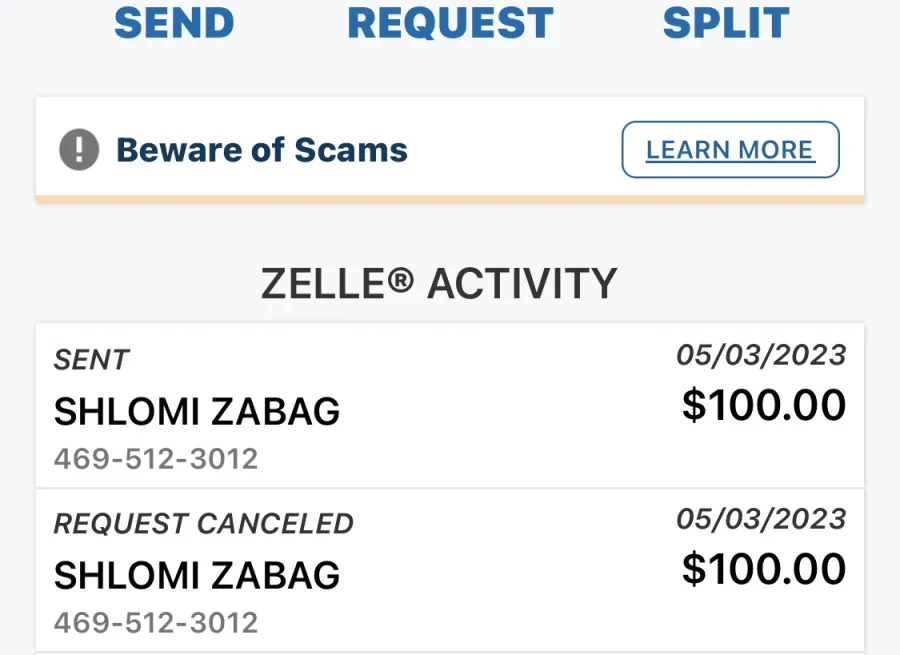Click the Beware of Scams text
This screenshot has height=655, width=900.
click(262, 150)
